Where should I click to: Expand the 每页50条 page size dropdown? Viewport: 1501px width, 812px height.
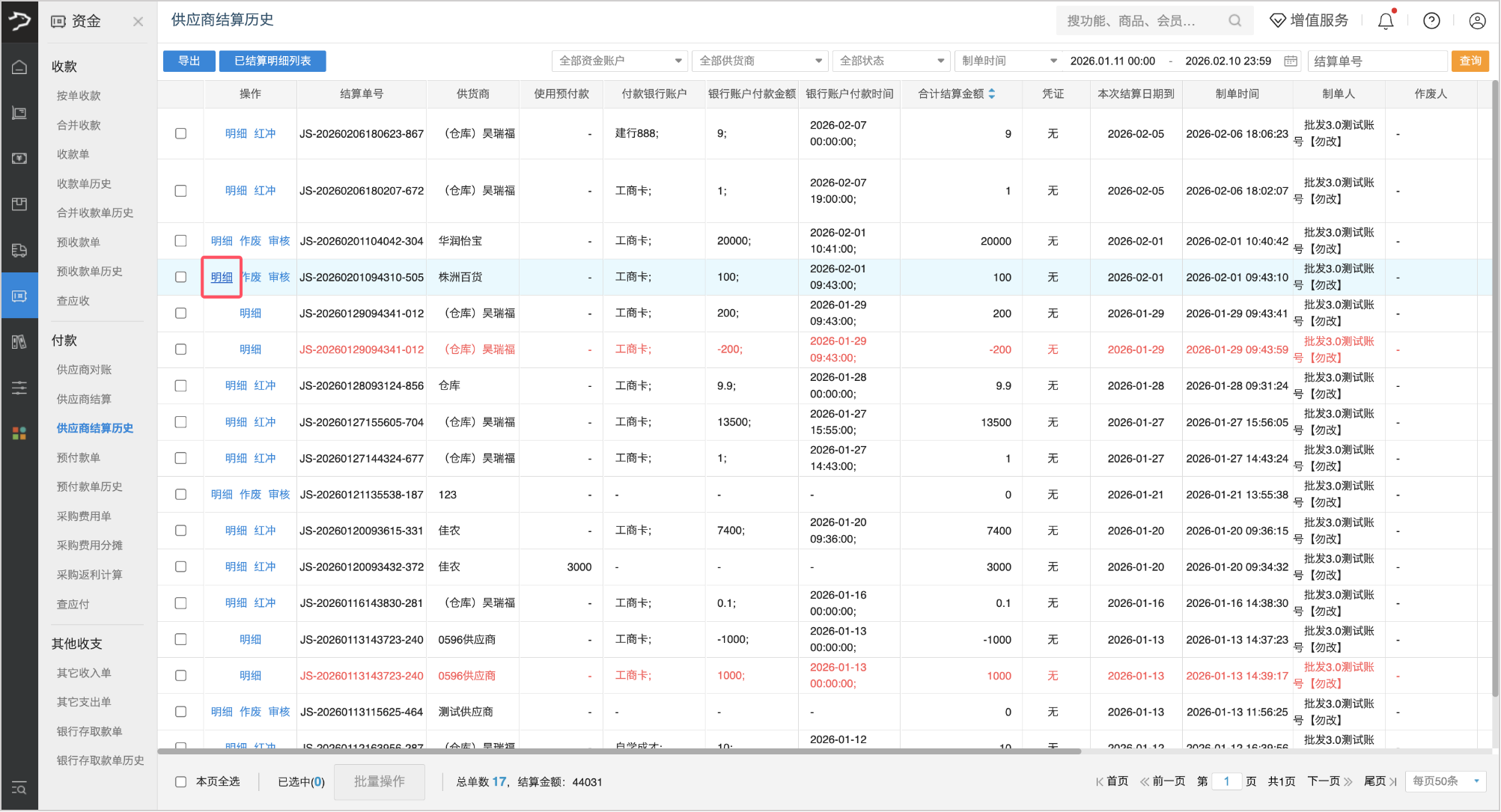coord(1446,781)
